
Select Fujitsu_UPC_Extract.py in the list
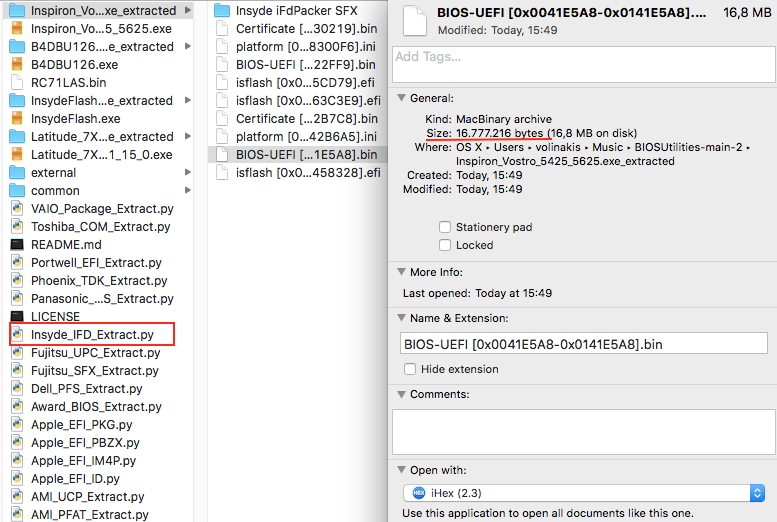tap(96, 352)
